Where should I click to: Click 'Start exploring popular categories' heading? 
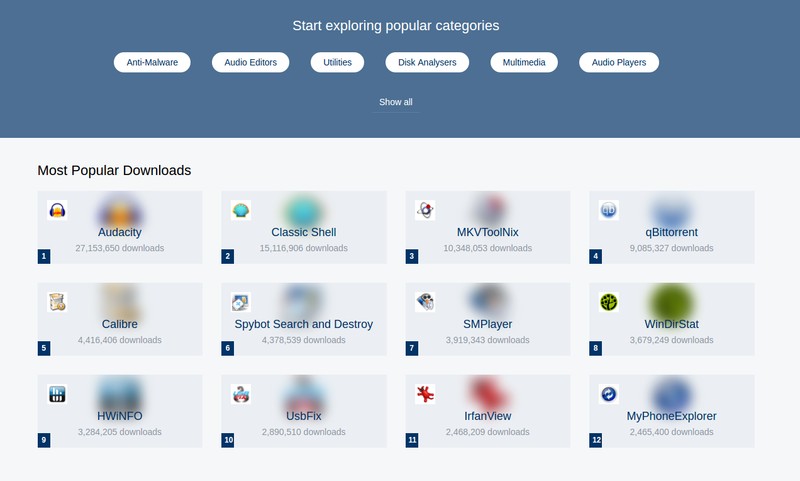point(396,26)
